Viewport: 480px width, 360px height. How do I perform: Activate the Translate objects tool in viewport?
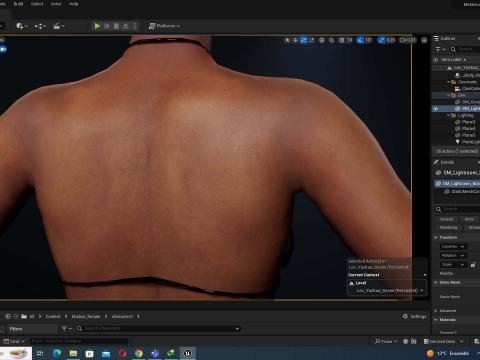click(x=295, y=40)
